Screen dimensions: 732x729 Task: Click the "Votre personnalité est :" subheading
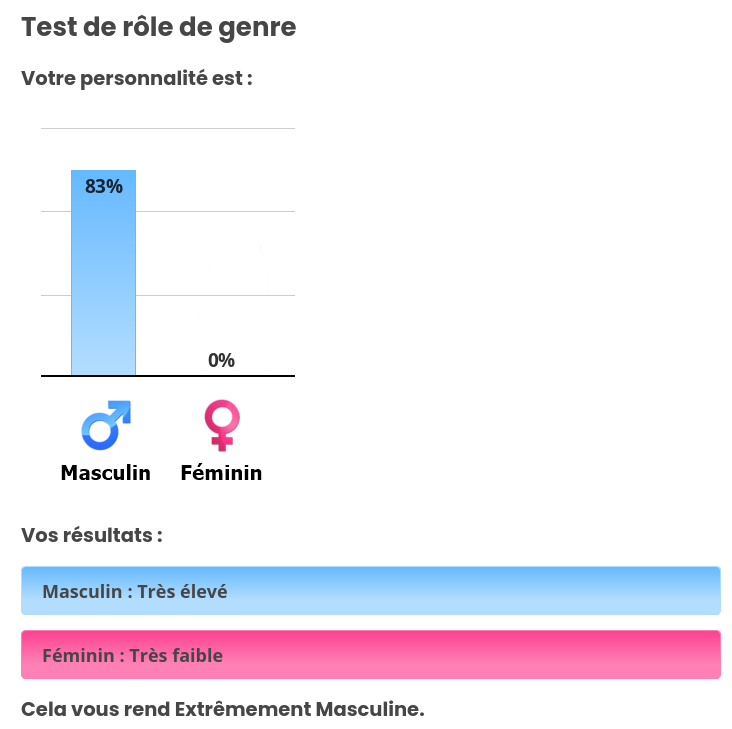pos(136,78)
